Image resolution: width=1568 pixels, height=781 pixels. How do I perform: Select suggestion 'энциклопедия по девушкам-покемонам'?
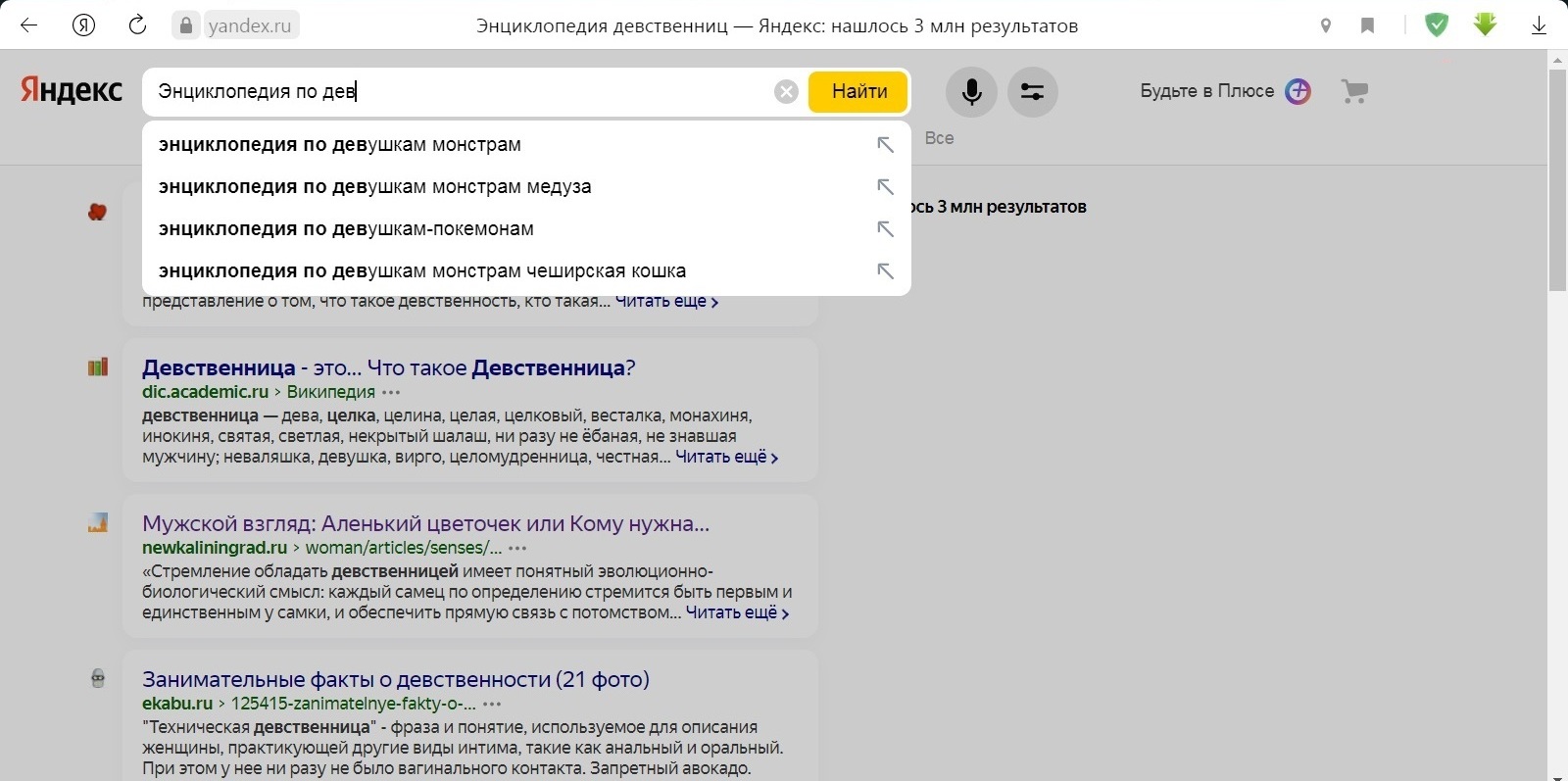pyautogui.click(x=526, y=228)
